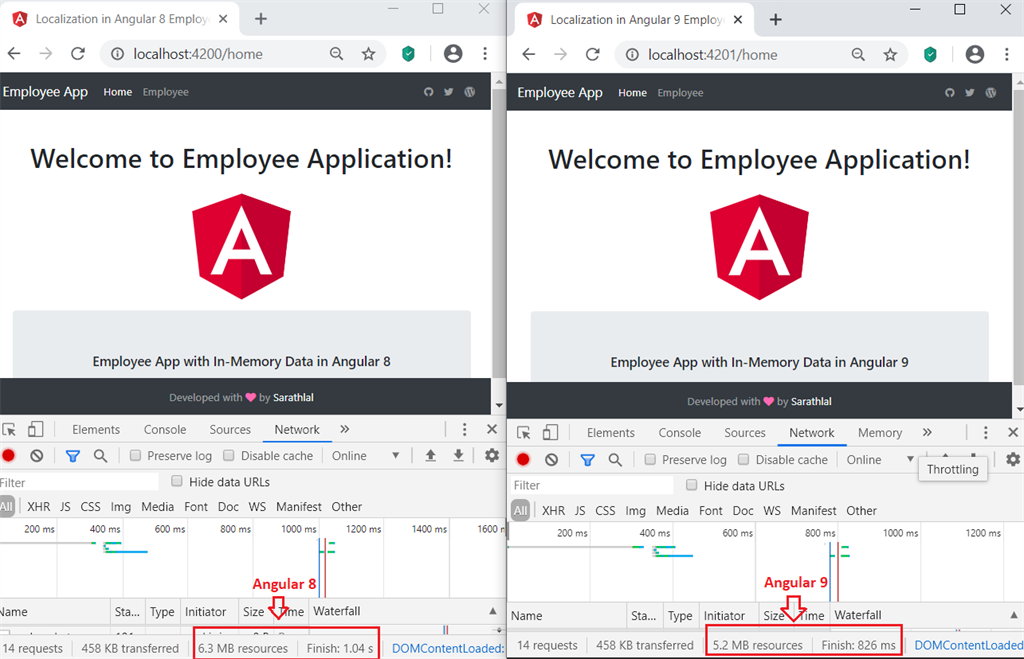
Task: Click Home link in Angular 9 app navbar
Action: (632, 93)
